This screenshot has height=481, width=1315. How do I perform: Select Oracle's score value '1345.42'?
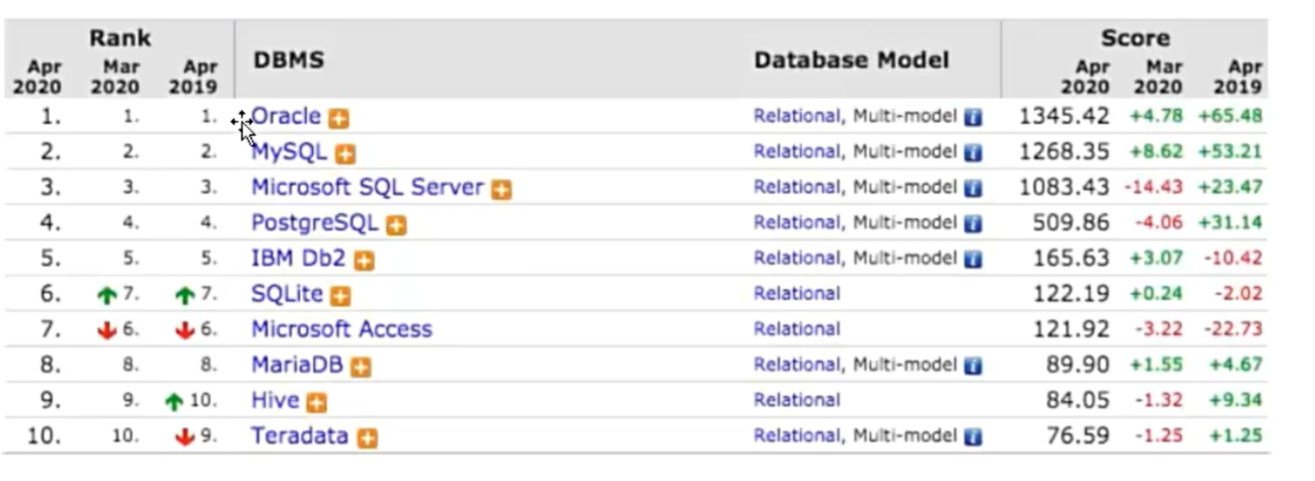(x=1064, y=116)
